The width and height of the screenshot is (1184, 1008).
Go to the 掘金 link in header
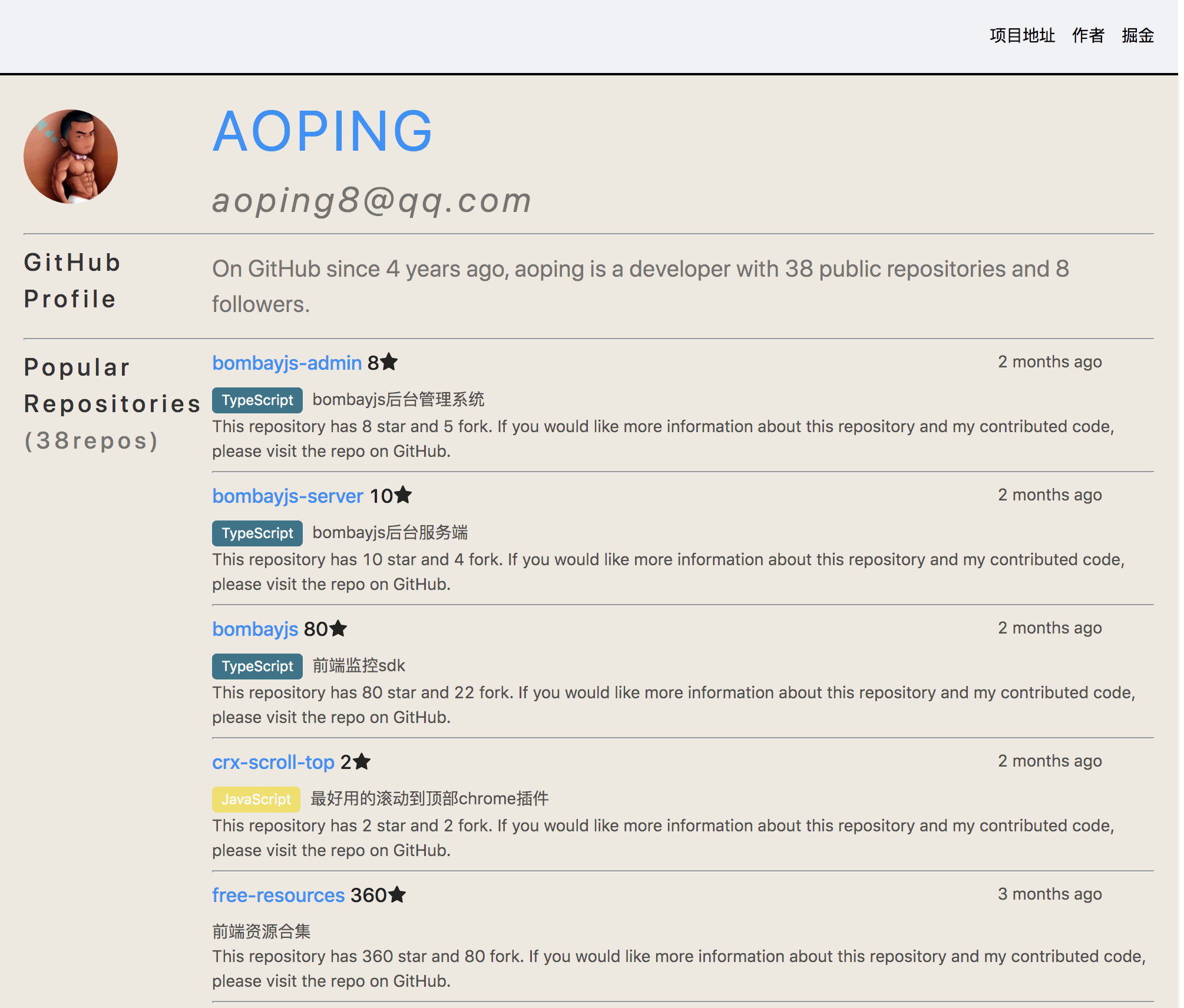pyautogui.click(x=1137, y=35)
